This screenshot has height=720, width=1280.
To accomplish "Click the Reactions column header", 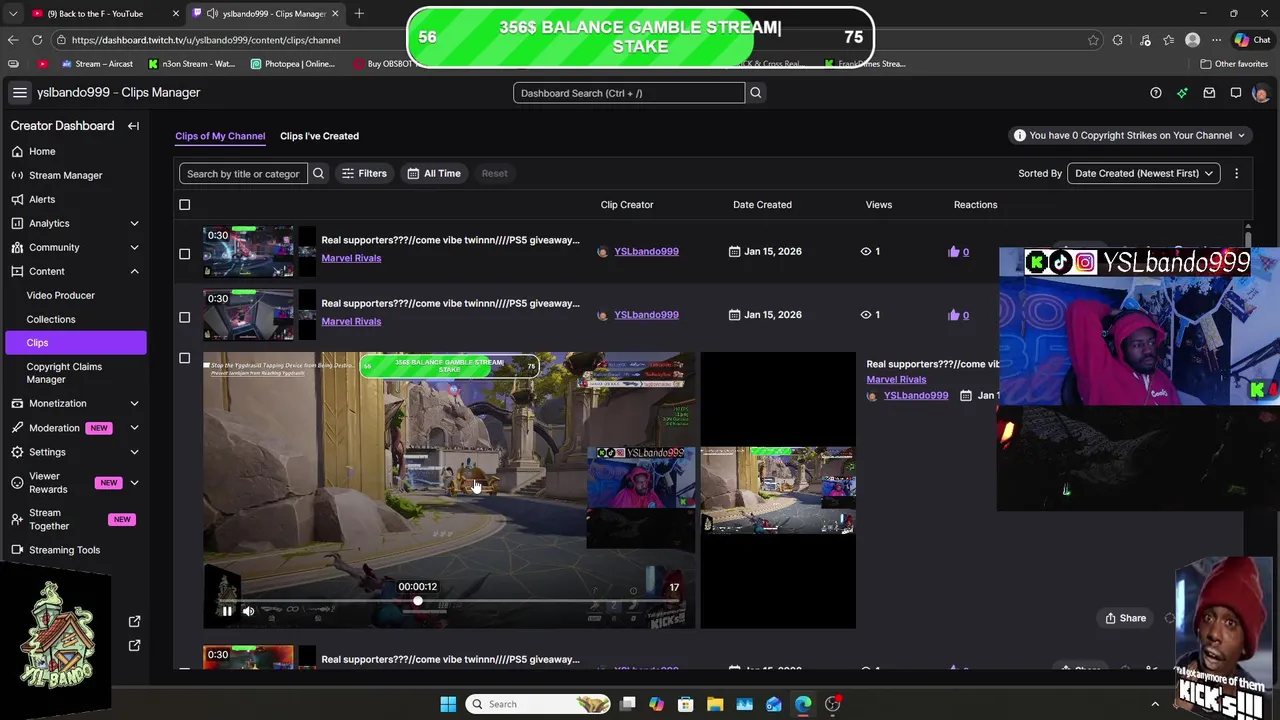I will point(975,205).
